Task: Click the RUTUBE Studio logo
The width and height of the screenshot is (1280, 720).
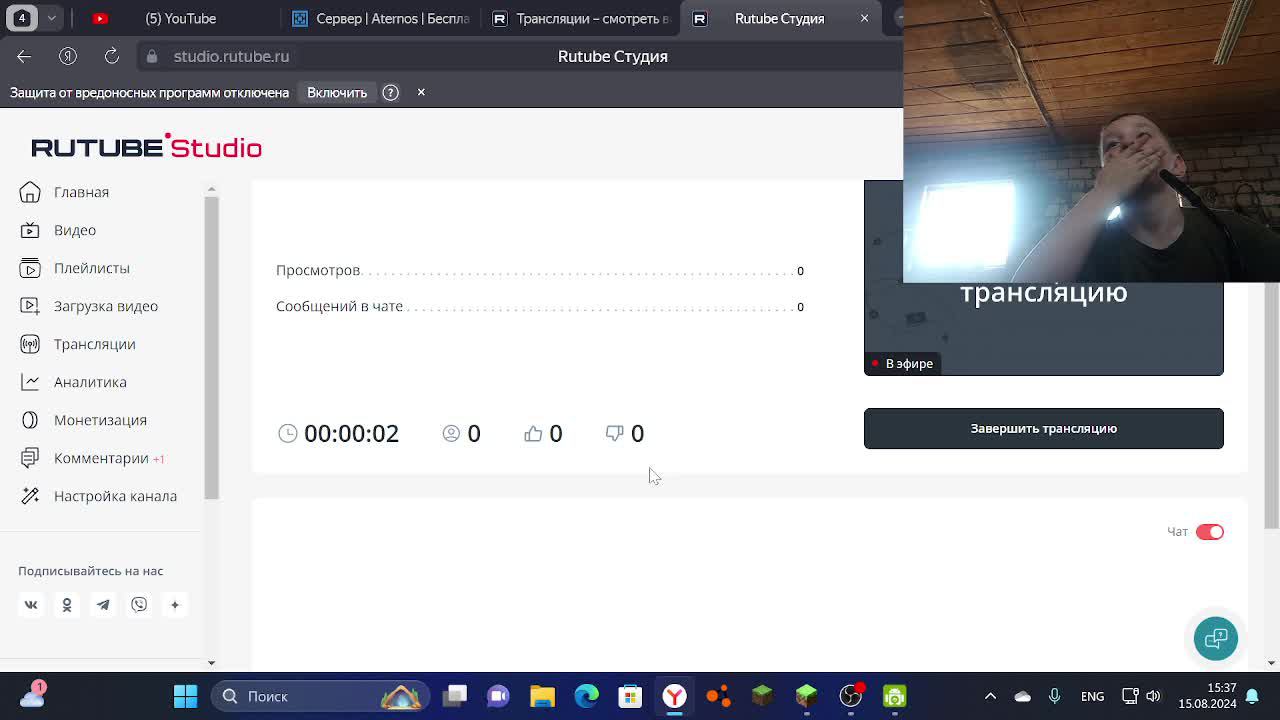Action: point(146,147)
